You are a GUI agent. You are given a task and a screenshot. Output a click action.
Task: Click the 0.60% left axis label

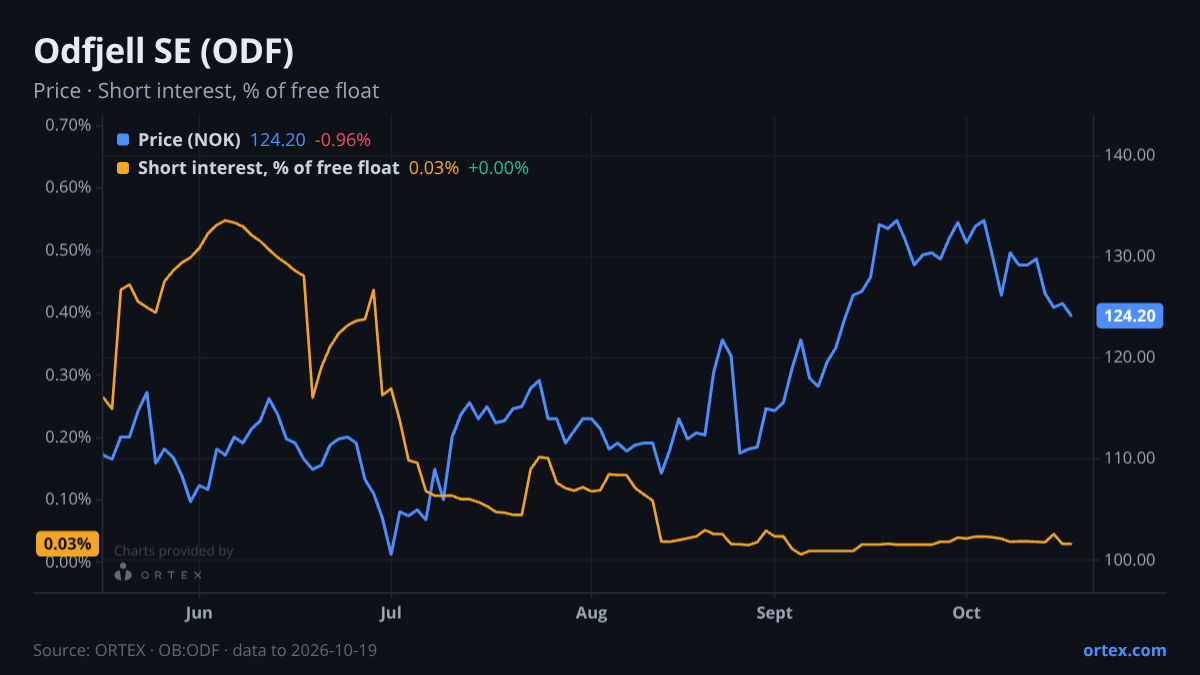click(x=68, y=188)
